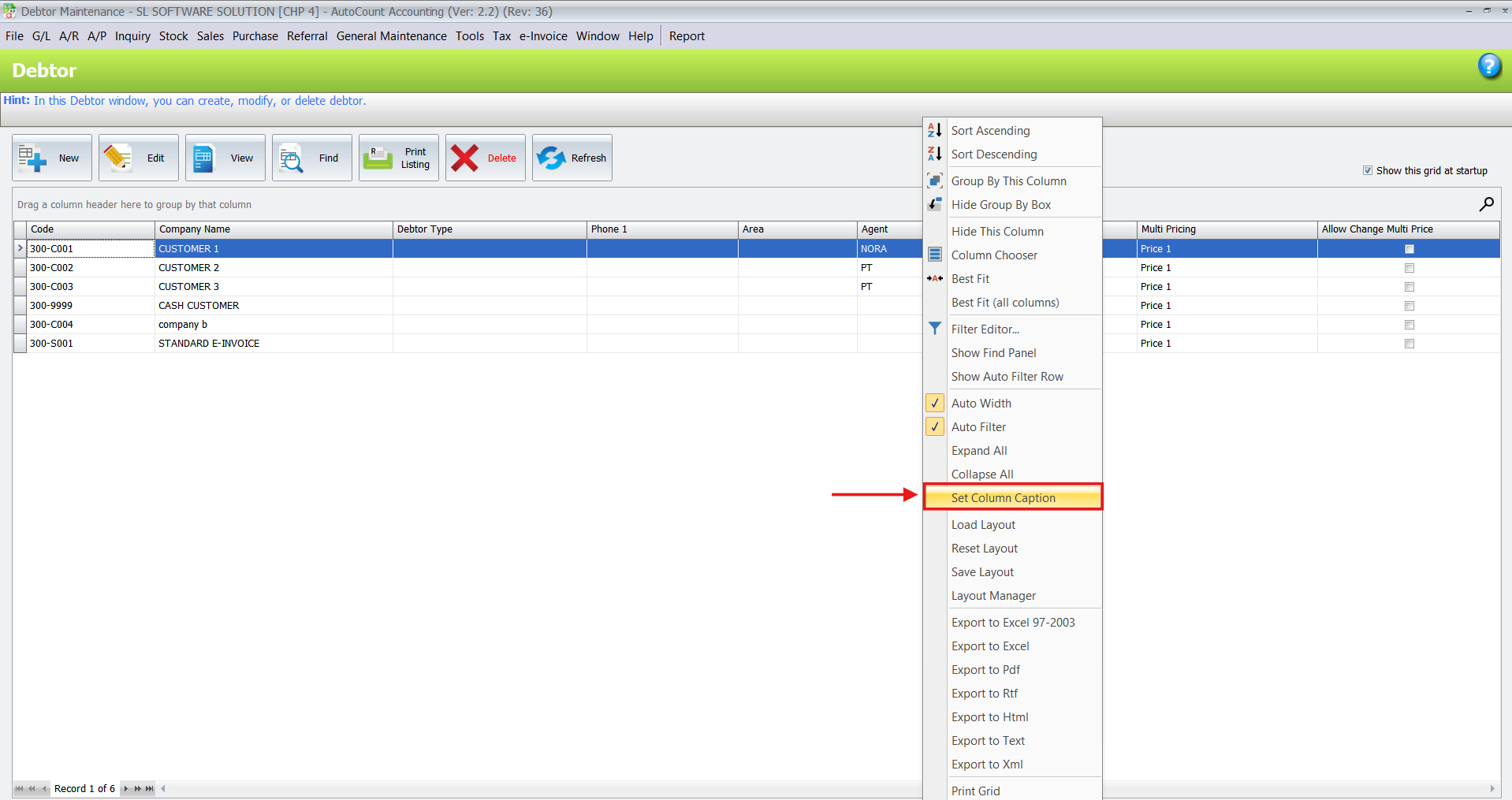Open the blue Help question mark icon
This screenshot has width=1512, height=800.
1488,66
